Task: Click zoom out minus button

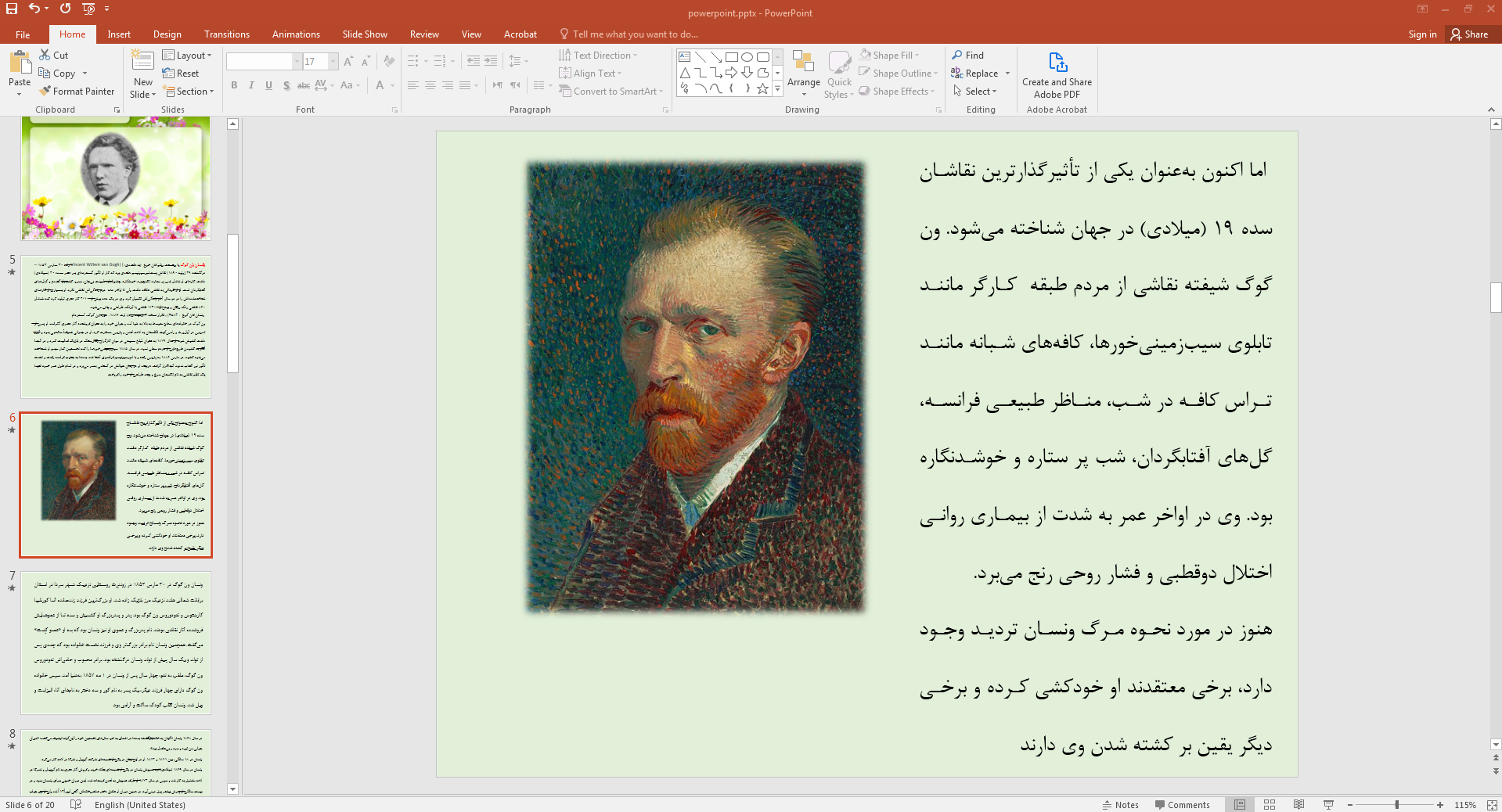Action: (1350, 805)
